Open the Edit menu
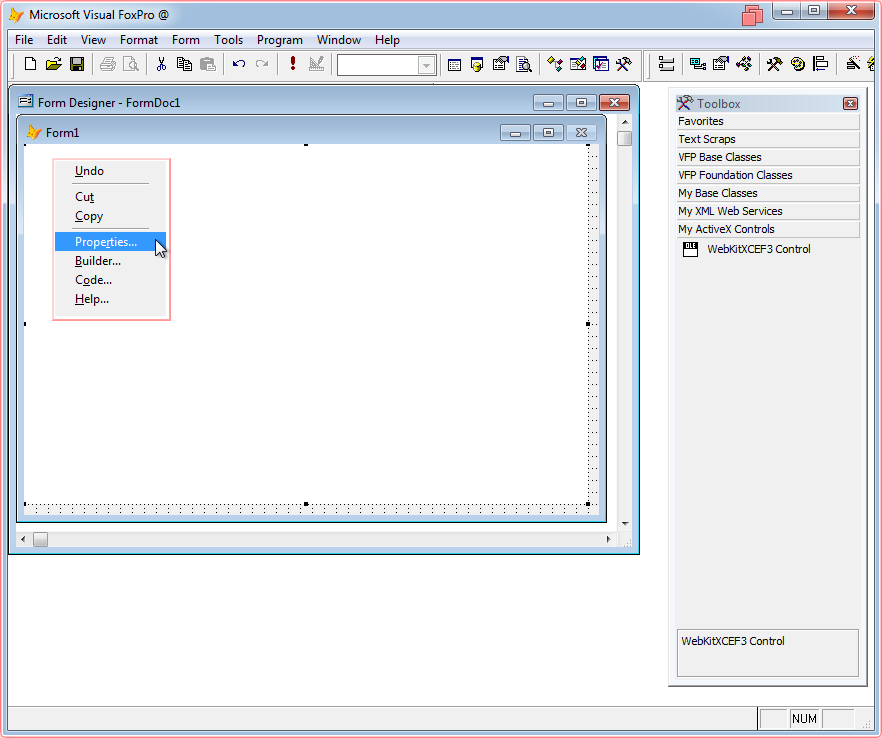882x738 pixels. point(57,40)
